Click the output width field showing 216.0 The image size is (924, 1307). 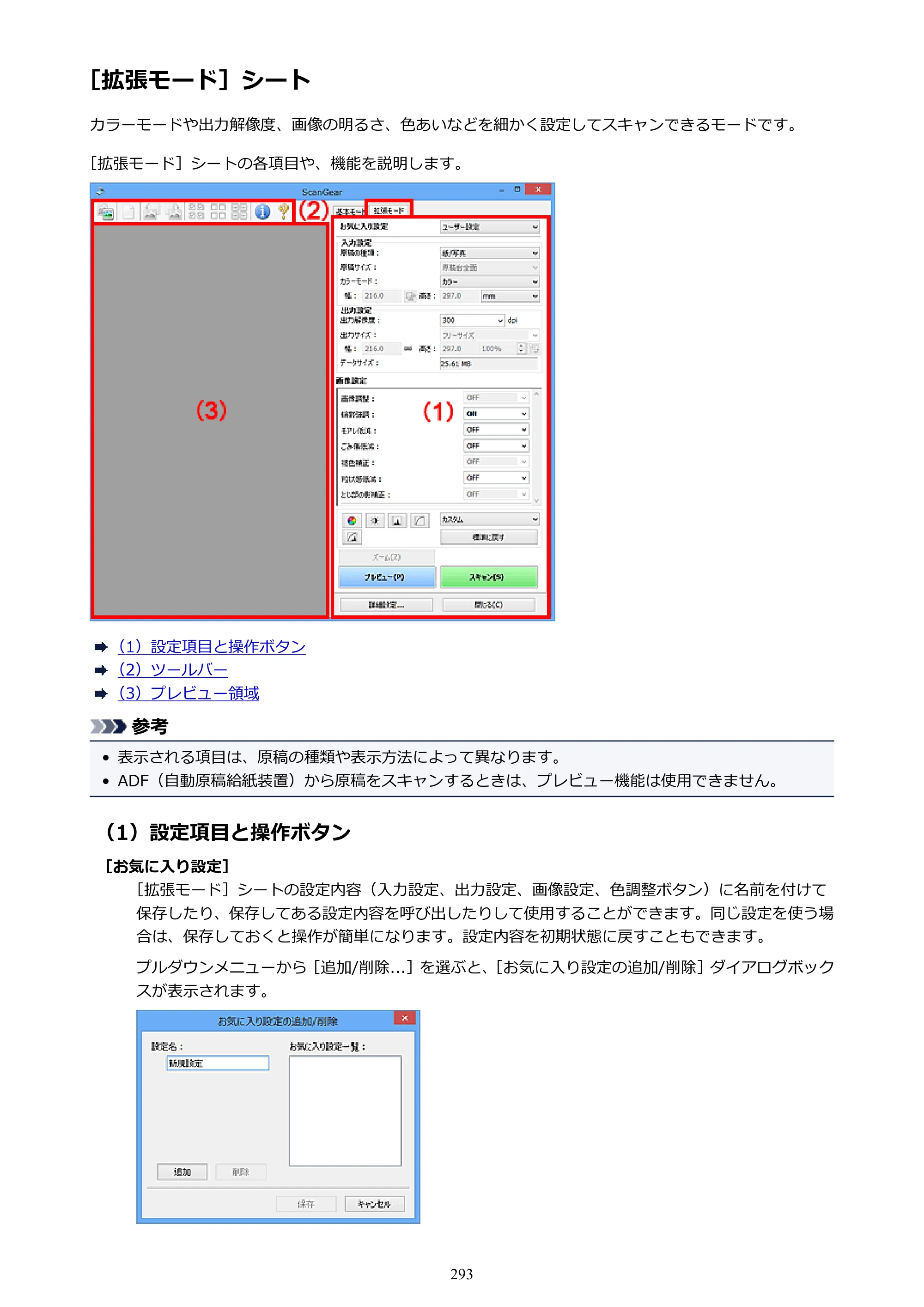382,349
